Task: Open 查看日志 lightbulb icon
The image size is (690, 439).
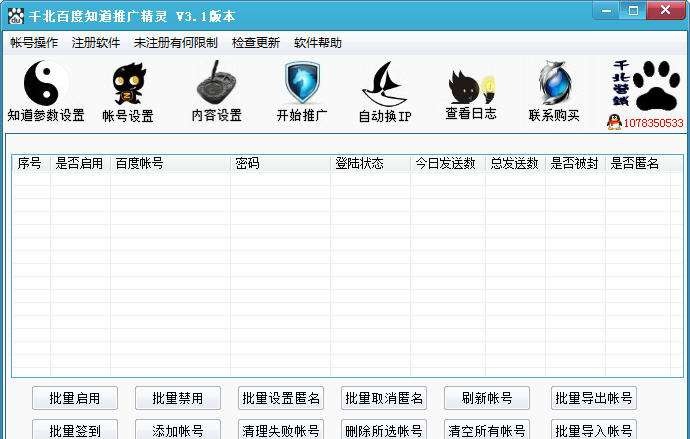Action: click(x=471, y=87)
